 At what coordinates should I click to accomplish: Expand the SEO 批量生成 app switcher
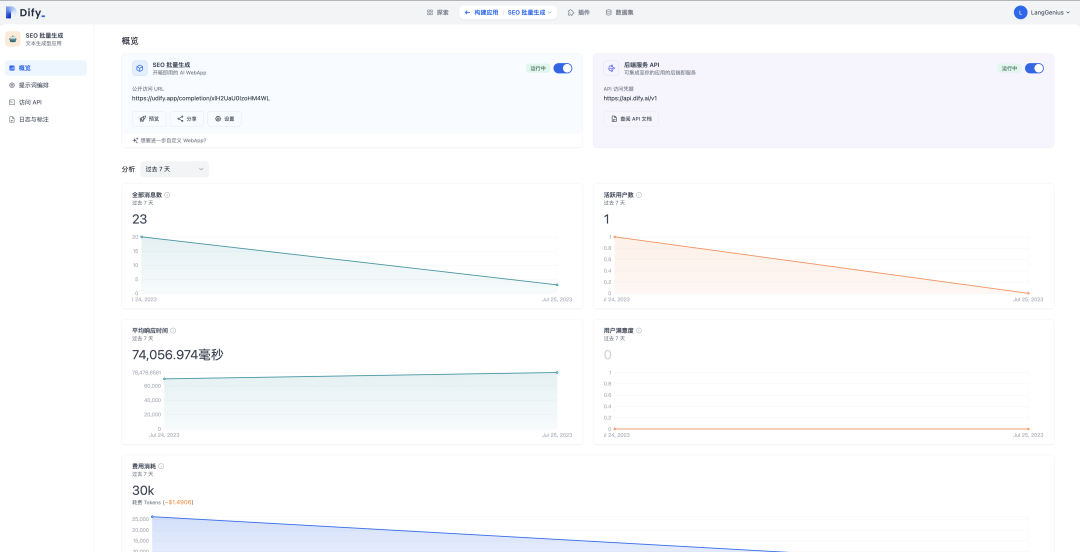tap(530, 12)
